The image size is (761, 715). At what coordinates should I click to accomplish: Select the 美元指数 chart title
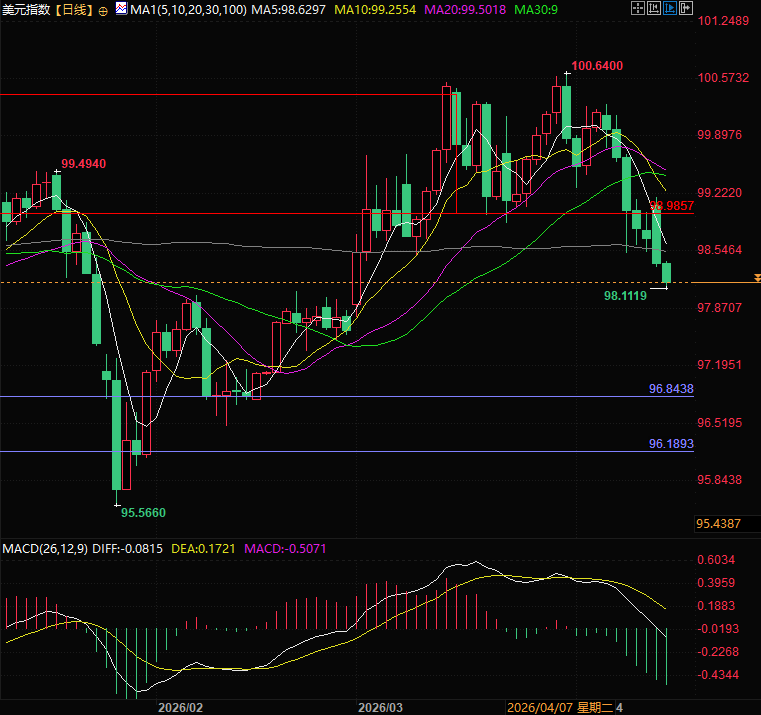26,9
